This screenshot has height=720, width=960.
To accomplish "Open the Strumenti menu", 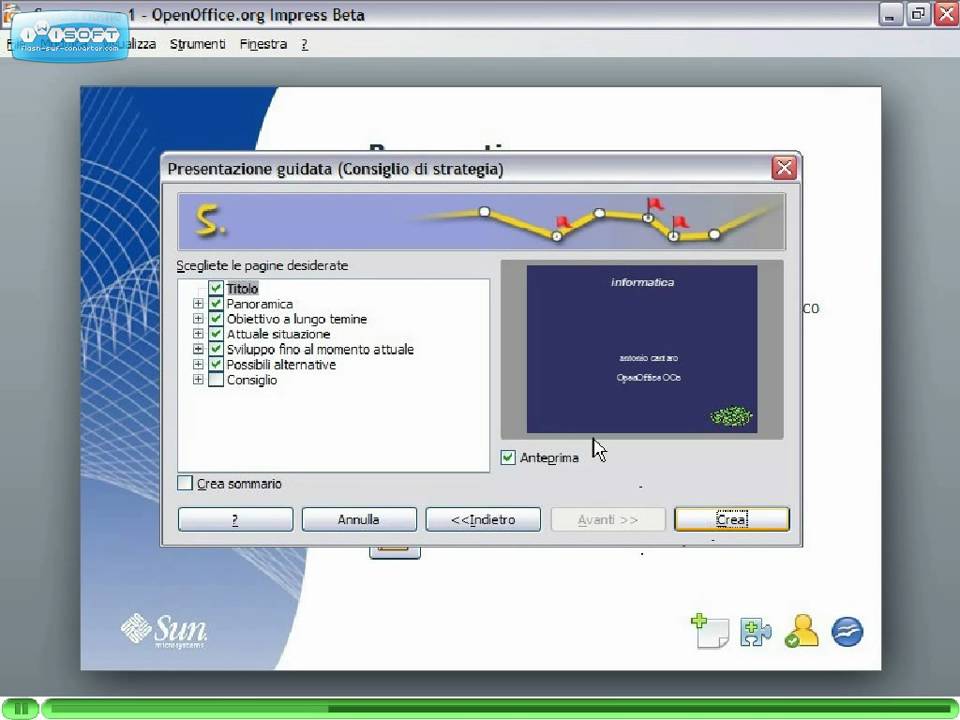I will (198, 44).
